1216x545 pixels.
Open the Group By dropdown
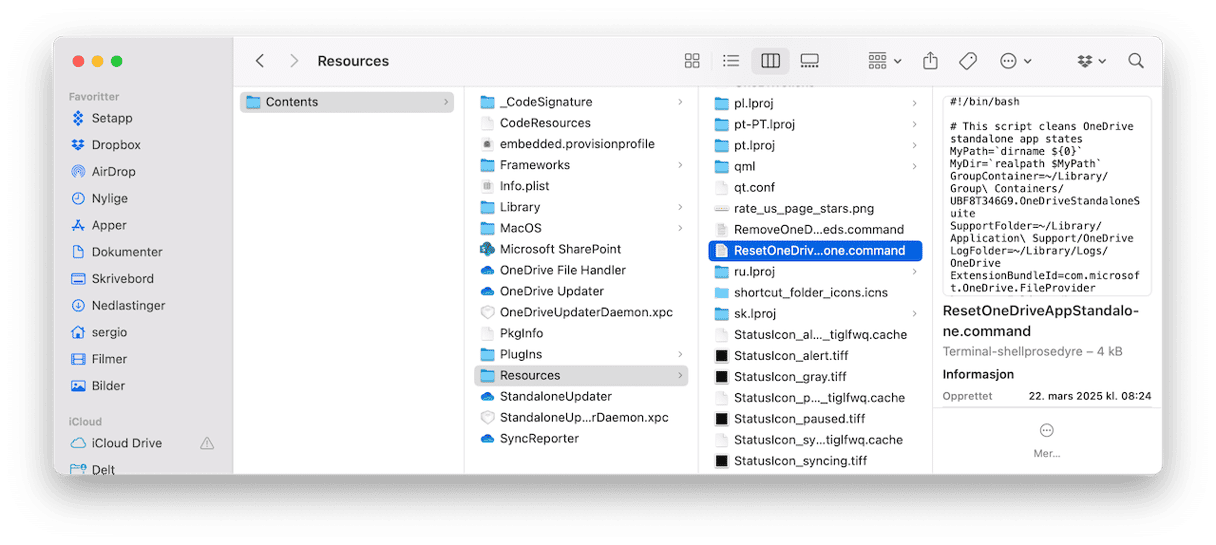point(885,61)
